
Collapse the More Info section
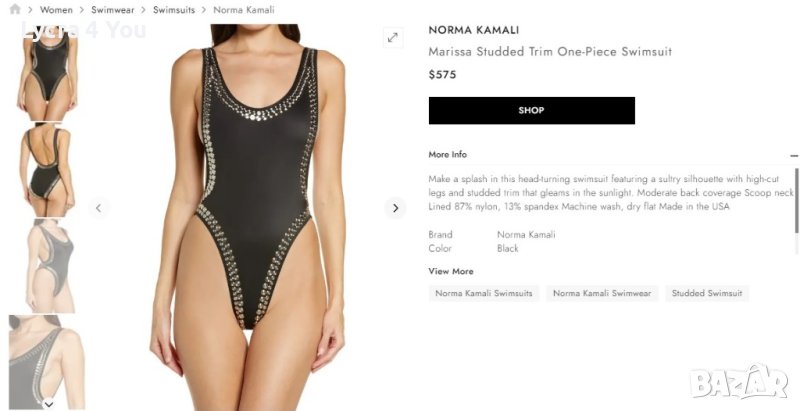(x=793, y=155)
